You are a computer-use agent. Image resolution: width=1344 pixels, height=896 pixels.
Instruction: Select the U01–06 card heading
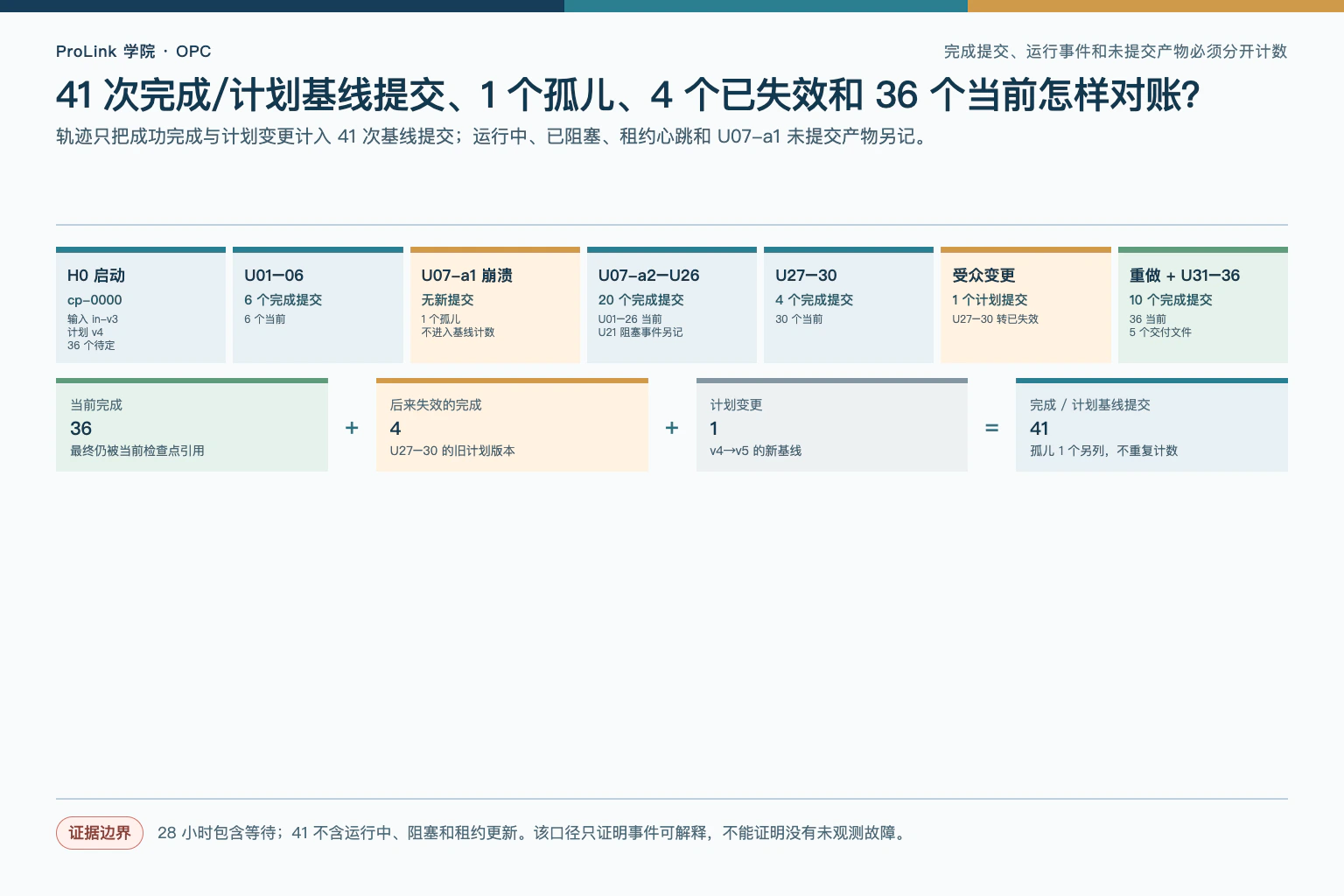[x=274, y=276]
